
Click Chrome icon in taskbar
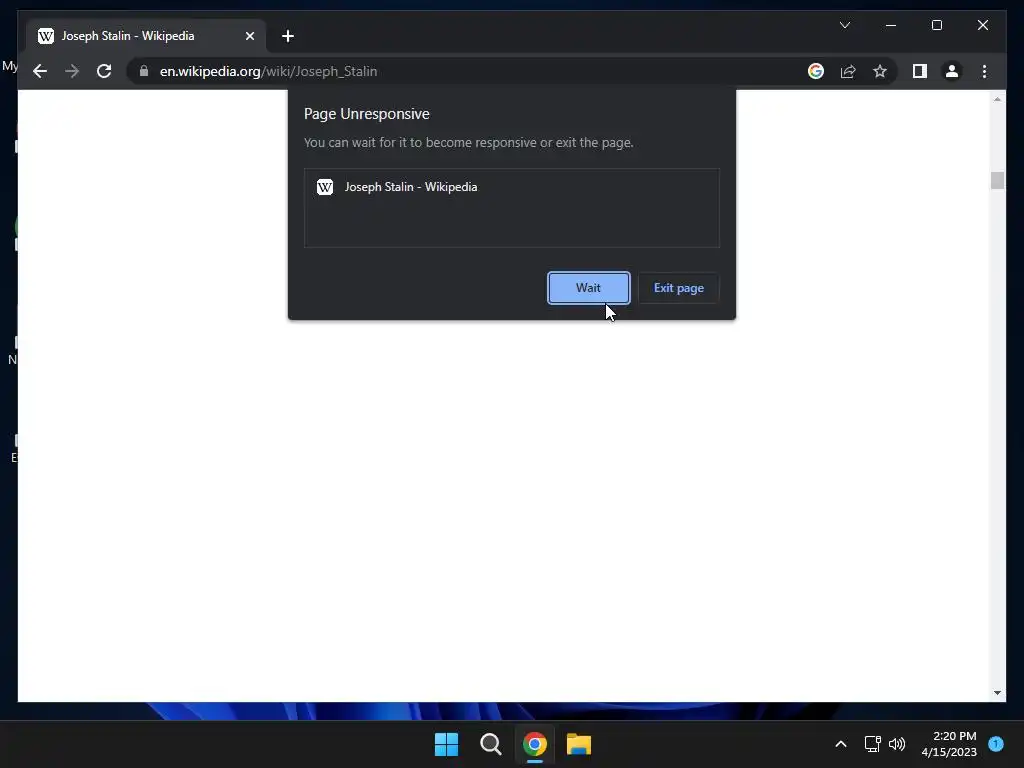(x=534, y=744)
